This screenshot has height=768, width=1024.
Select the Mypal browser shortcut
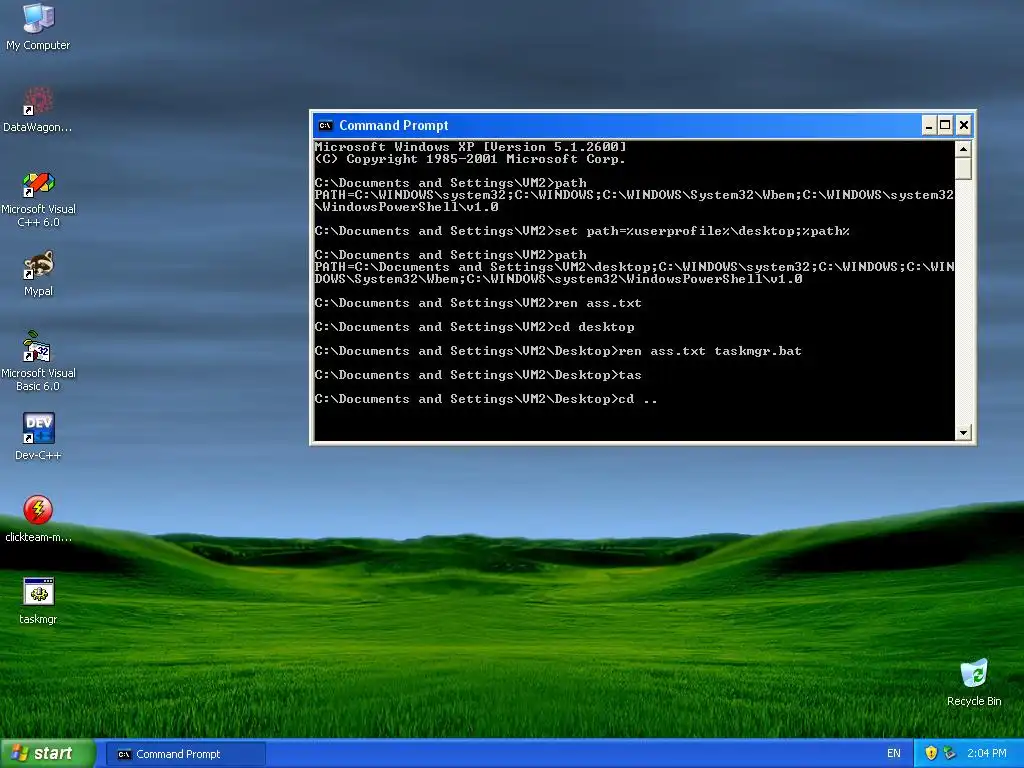pyautogui.click(x=38, y=273)
